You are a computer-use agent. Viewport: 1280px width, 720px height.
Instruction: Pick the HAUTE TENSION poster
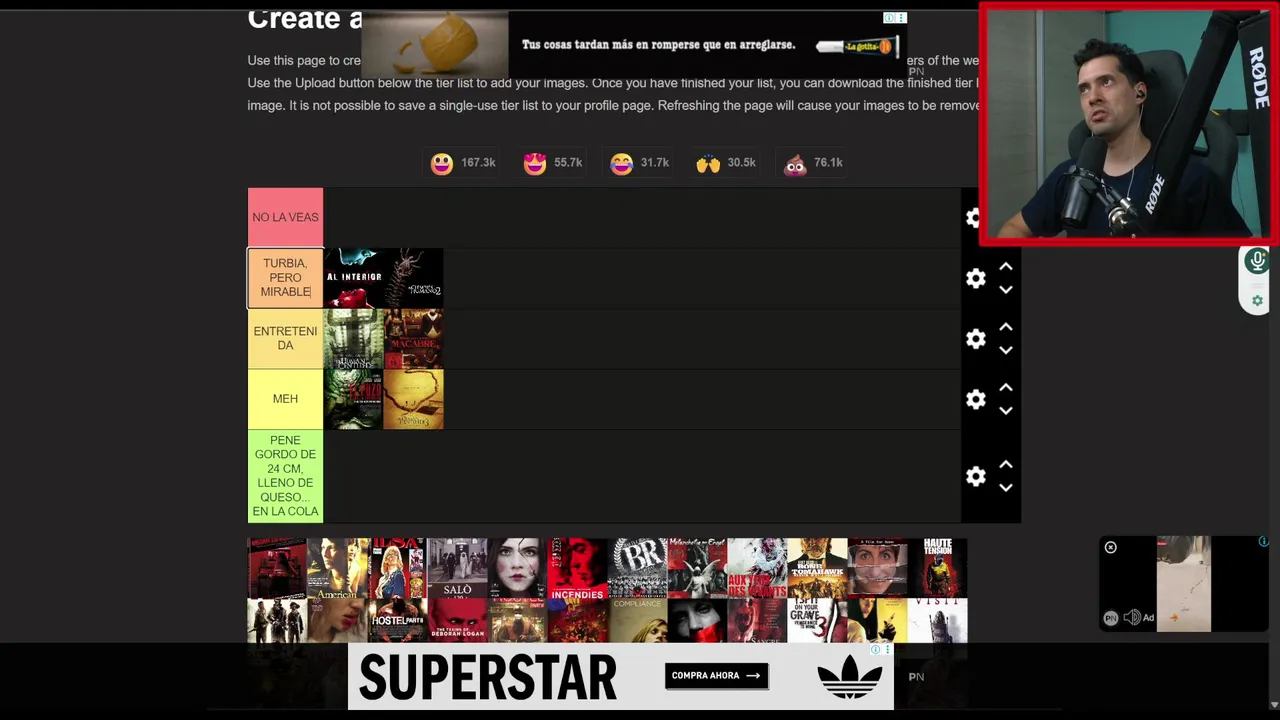937,568
